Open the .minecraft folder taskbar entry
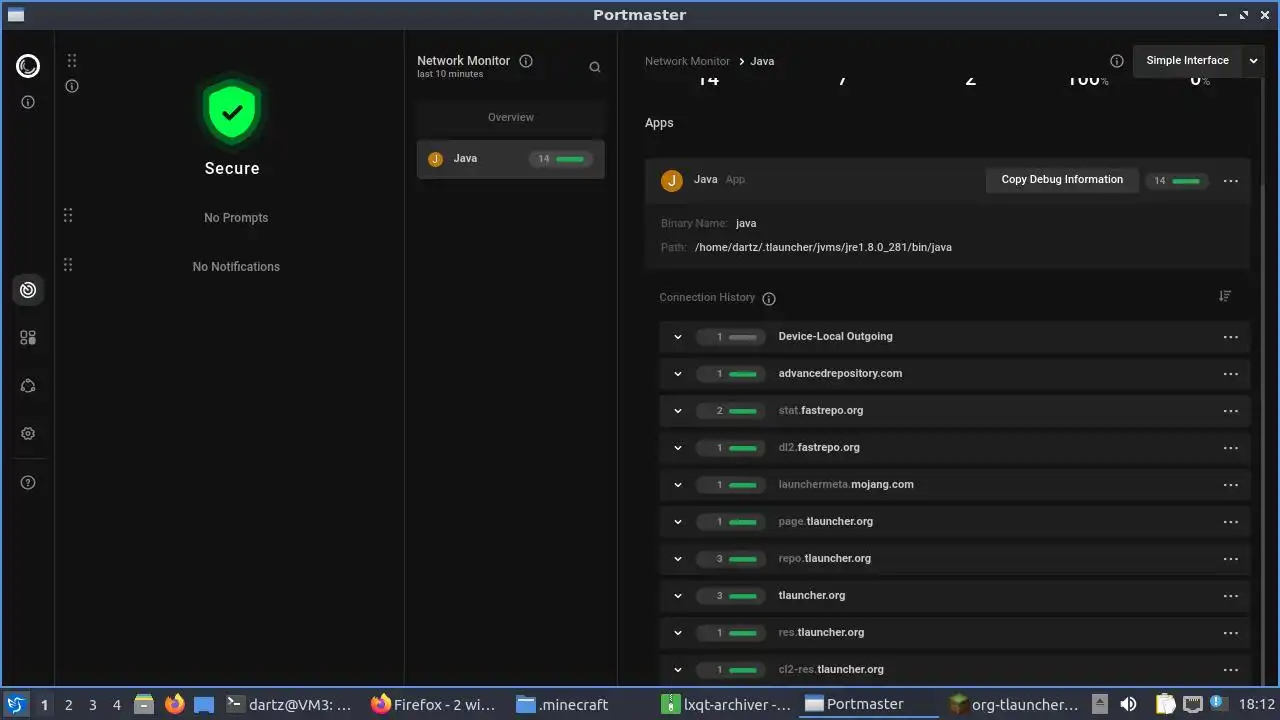The height and width of the screenshot is (720, 1280). point(562,704)
